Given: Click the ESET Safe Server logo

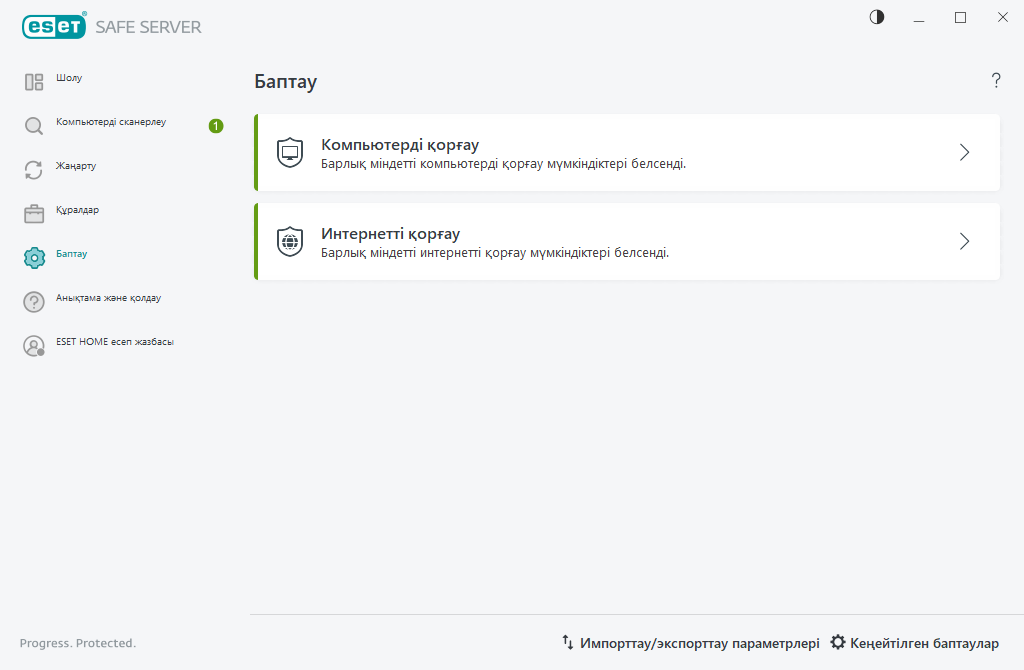Looking at the screenshot, I should click(111, 27).
